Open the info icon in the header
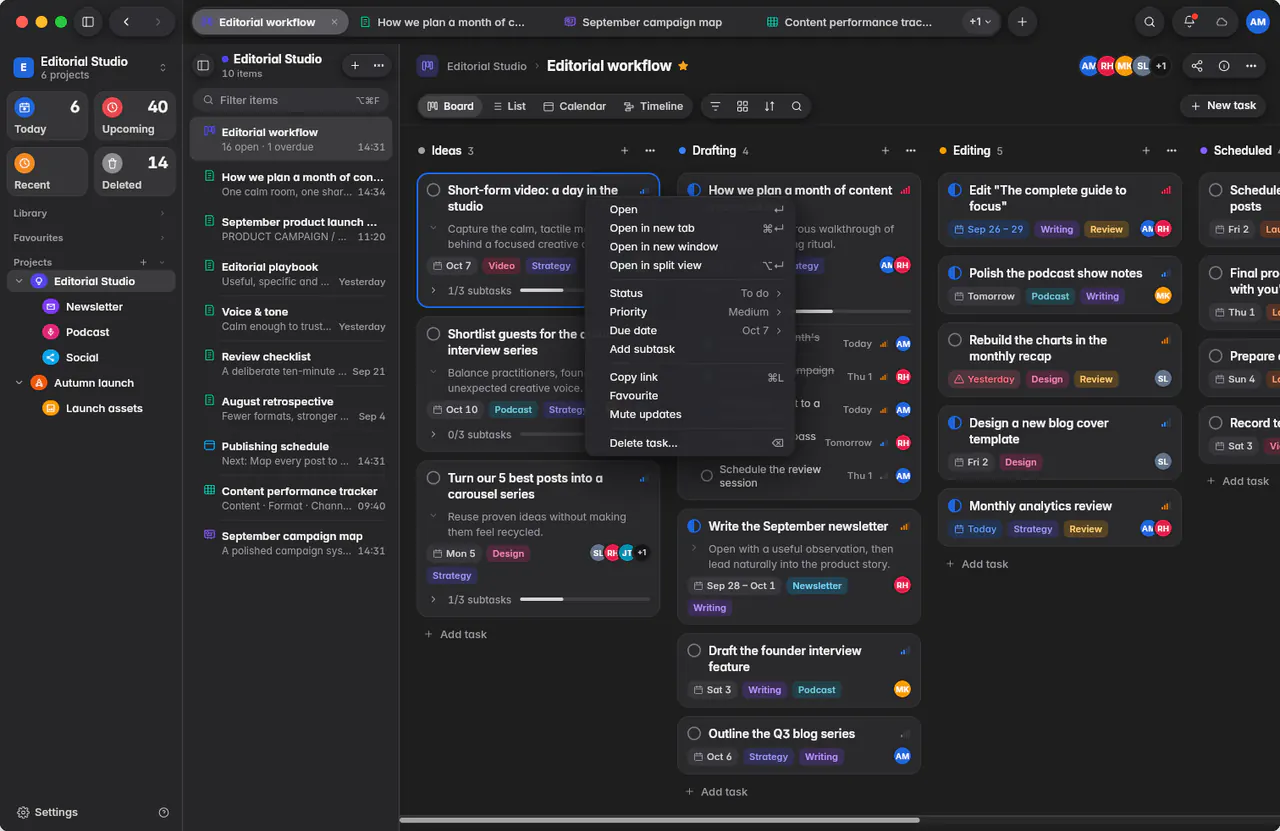The image size is (1280, 831). (x=1224, y=66)
